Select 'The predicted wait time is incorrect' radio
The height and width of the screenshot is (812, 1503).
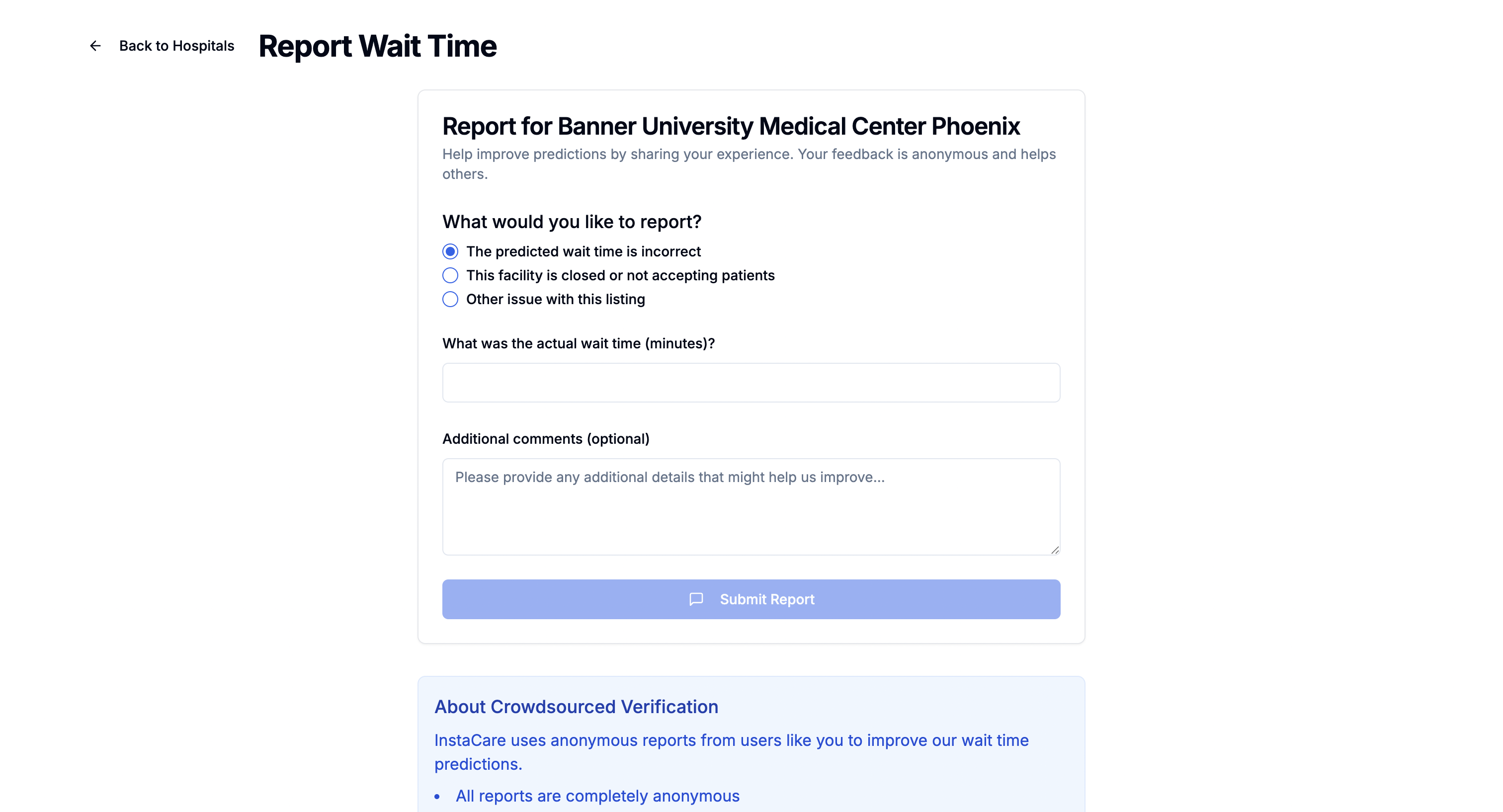click(450, 251)
